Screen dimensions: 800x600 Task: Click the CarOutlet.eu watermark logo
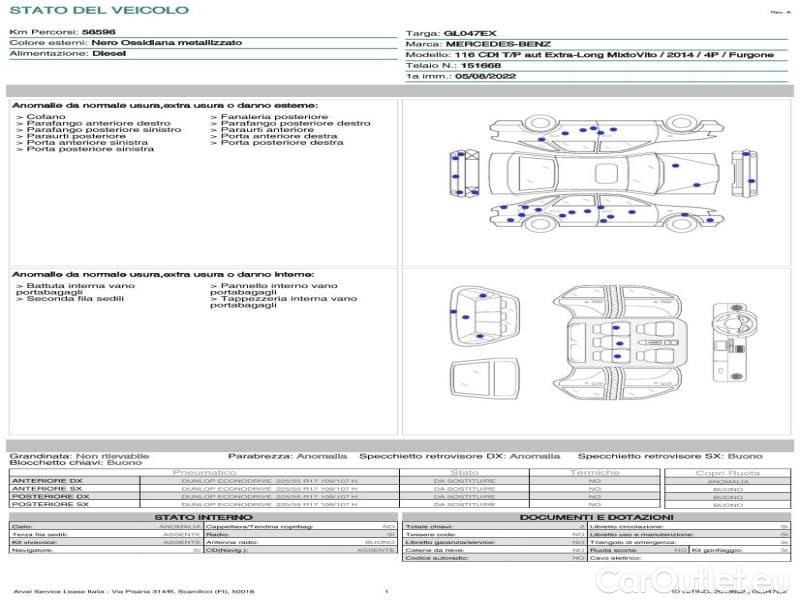[x=718, y=579]
